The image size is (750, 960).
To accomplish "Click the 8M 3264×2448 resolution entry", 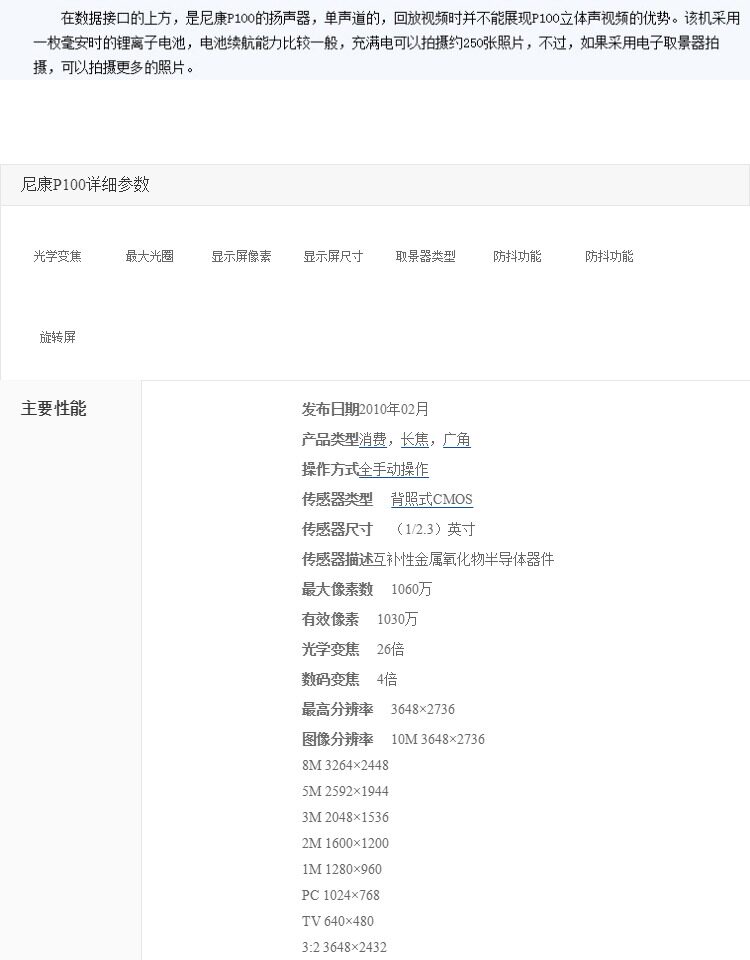I will click(345, 765).
